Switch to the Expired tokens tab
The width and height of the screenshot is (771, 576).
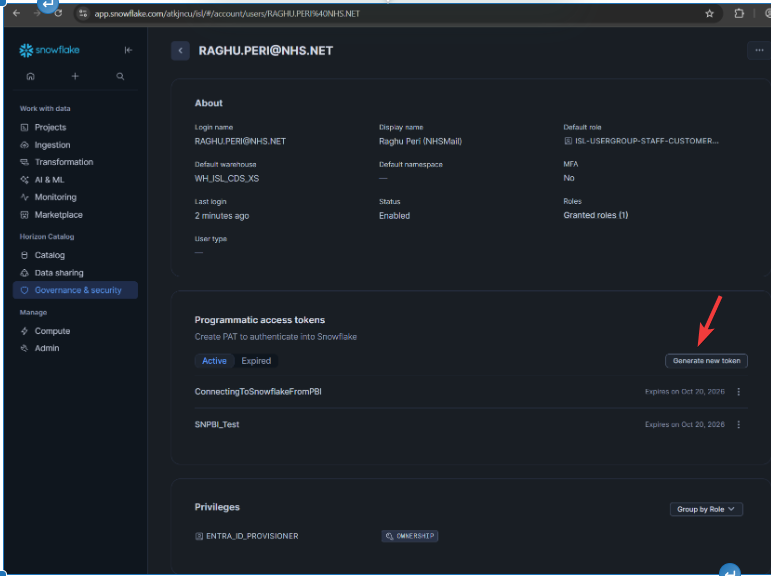click(x=256, y=361)
